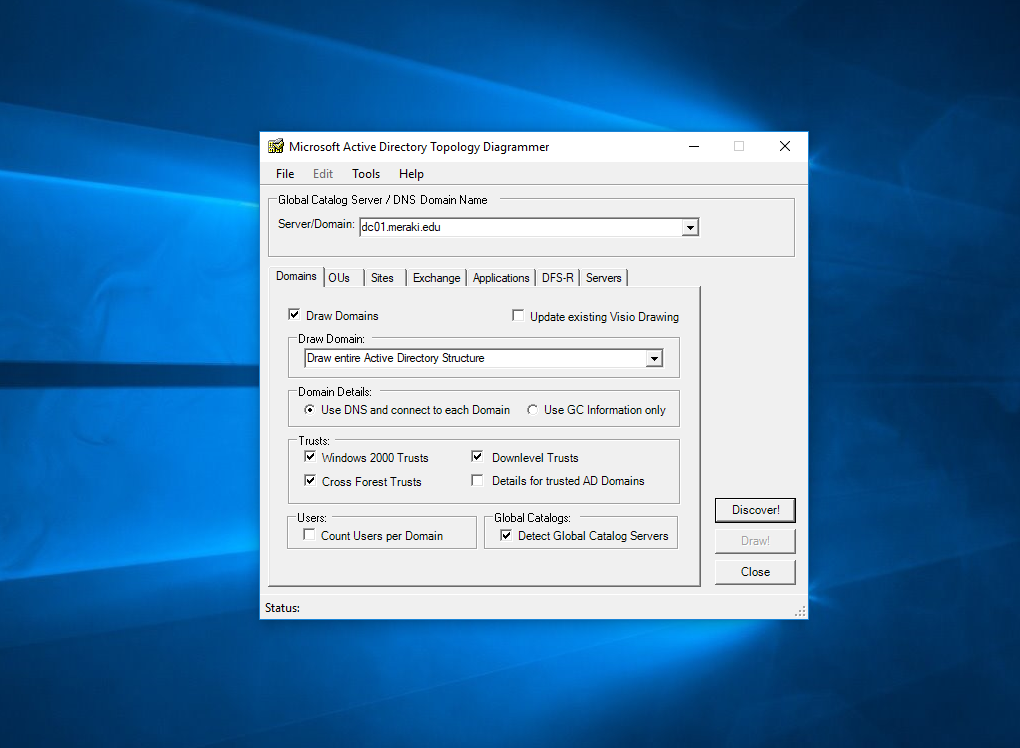The height and width of the screenshot is (748, 1020).
Task: Click the Discover! button
Action: click(755, 510)
